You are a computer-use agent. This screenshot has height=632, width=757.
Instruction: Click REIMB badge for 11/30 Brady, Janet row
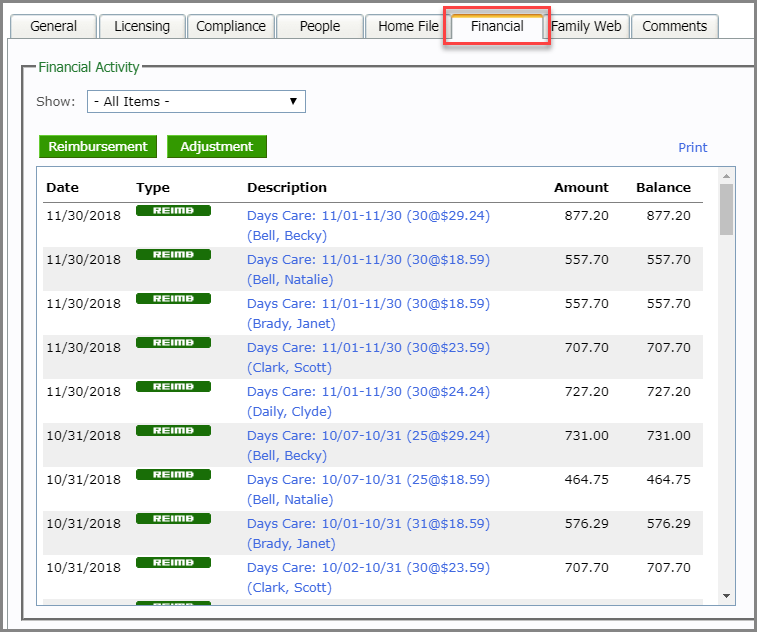173,298
